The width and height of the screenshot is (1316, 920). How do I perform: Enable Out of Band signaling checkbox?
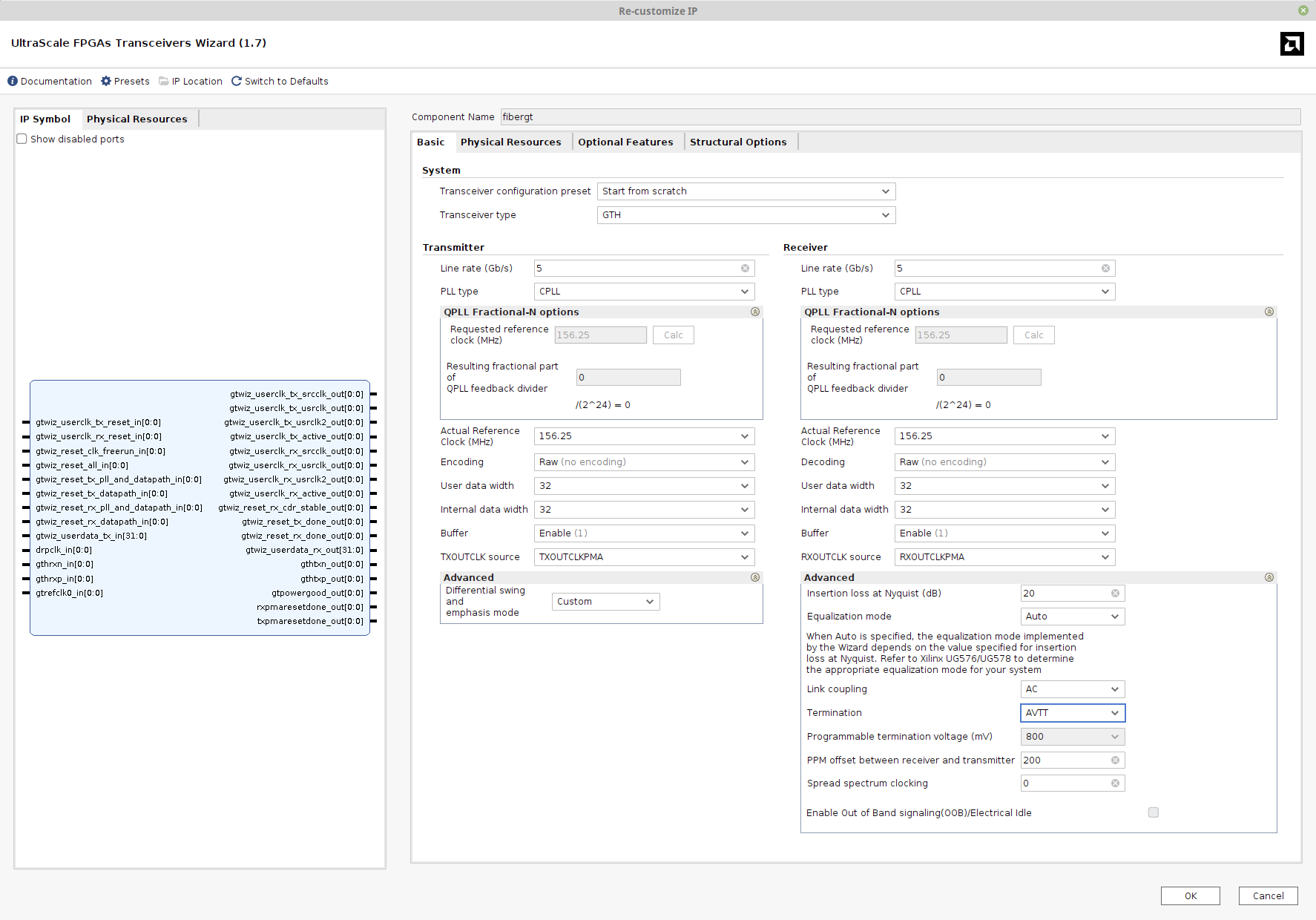pos(1153,812)
